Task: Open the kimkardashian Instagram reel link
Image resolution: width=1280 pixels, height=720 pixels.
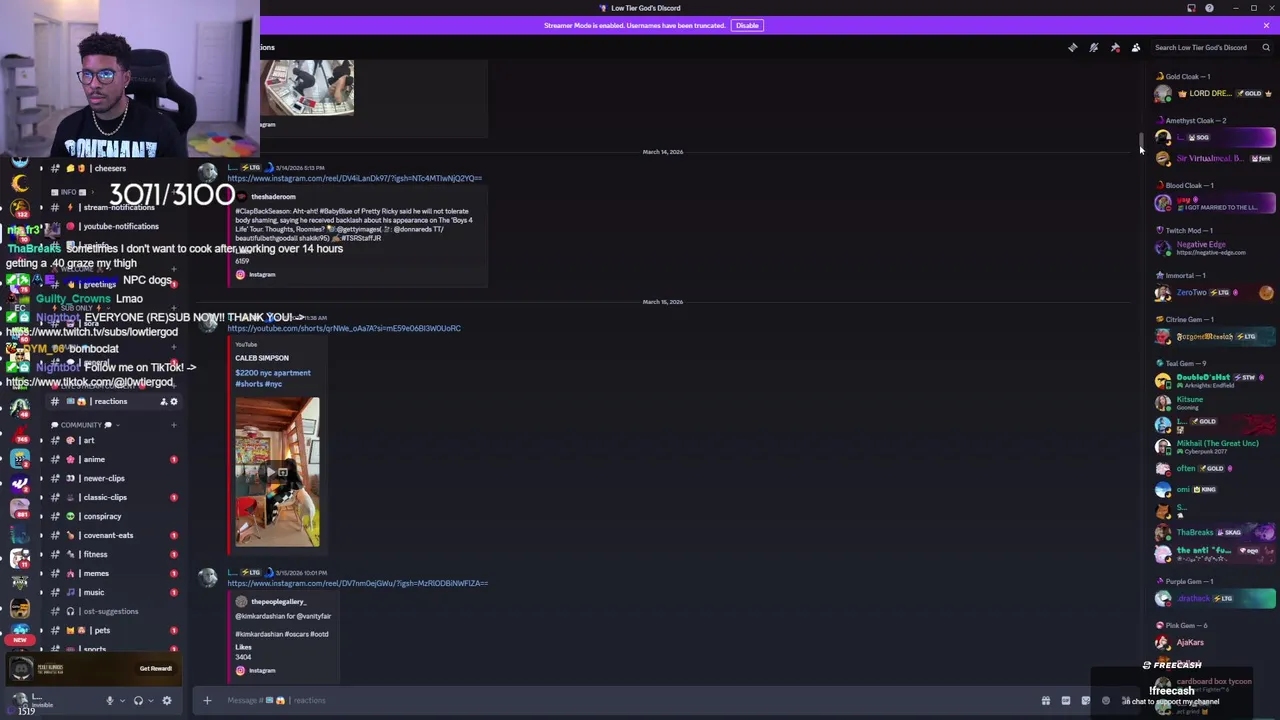Action: (x=357, y=583)
